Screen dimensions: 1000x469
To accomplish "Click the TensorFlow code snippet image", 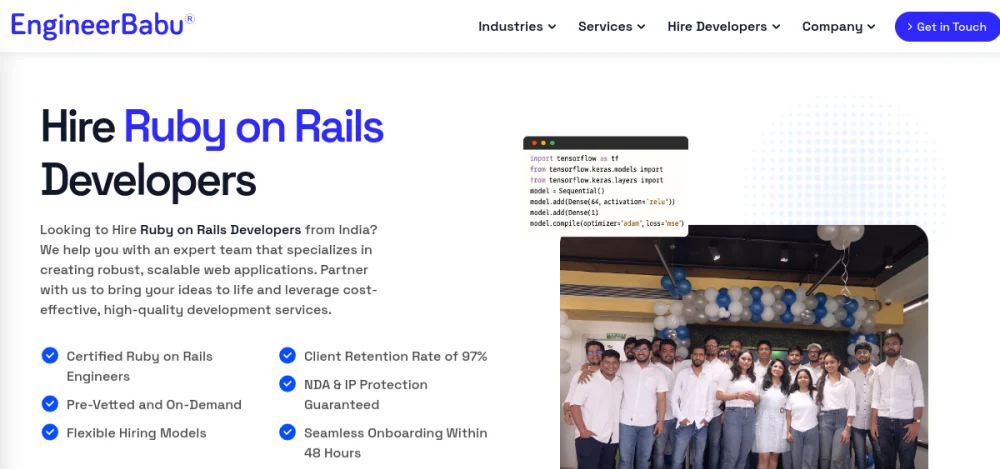I will tap(605, 186).
